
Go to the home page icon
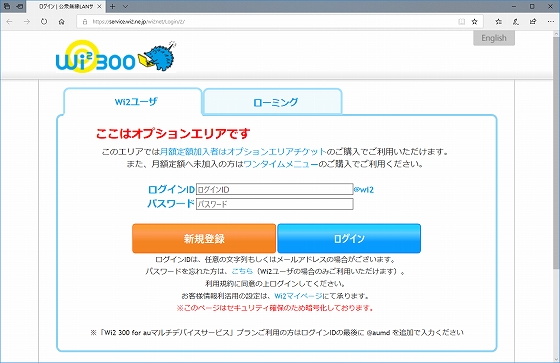tap(61, 21)
